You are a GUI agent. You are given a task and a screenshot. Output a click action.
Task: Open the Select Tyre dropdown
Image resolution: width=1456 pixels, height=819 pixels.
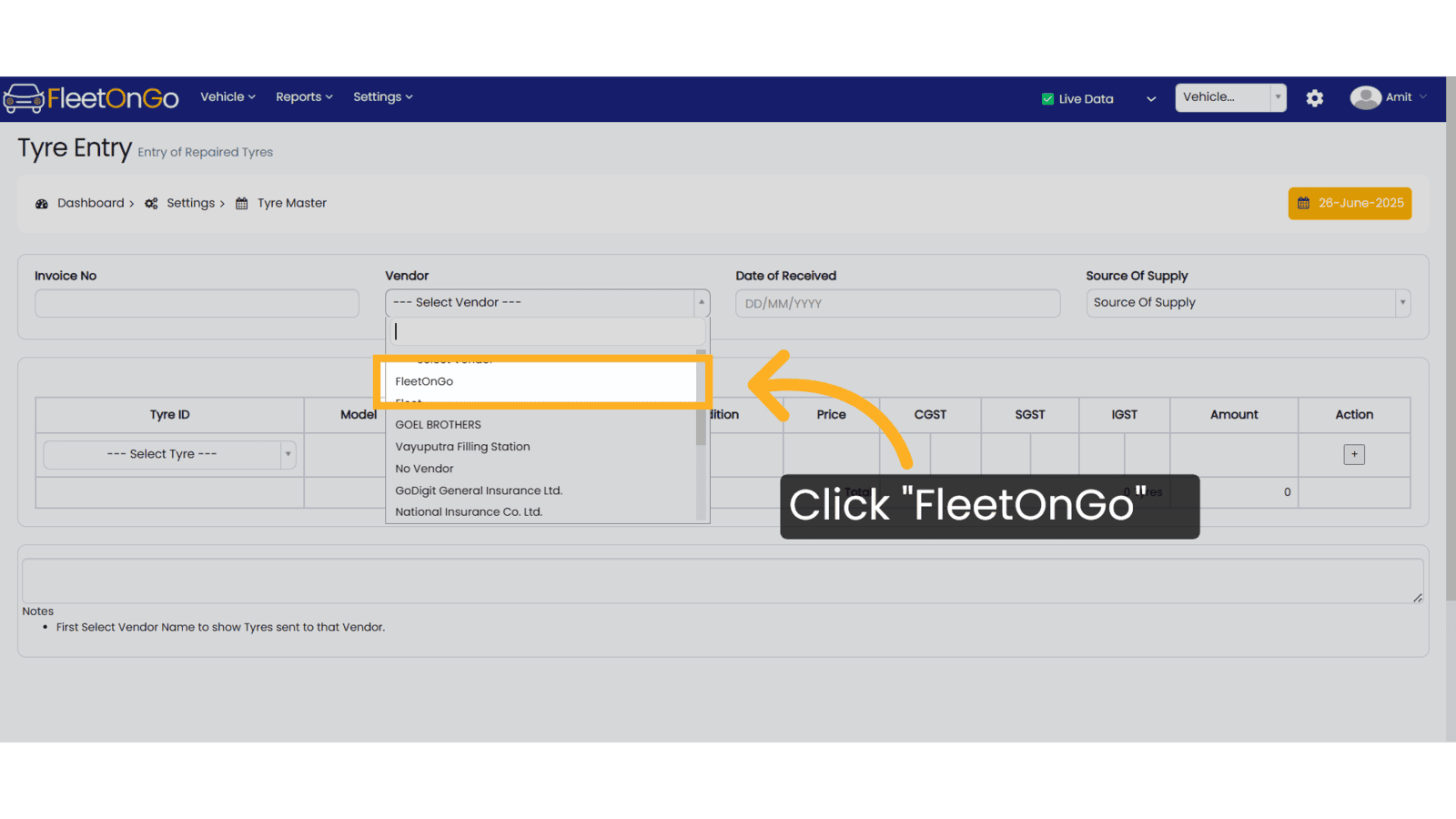click(x=169, y=454)
